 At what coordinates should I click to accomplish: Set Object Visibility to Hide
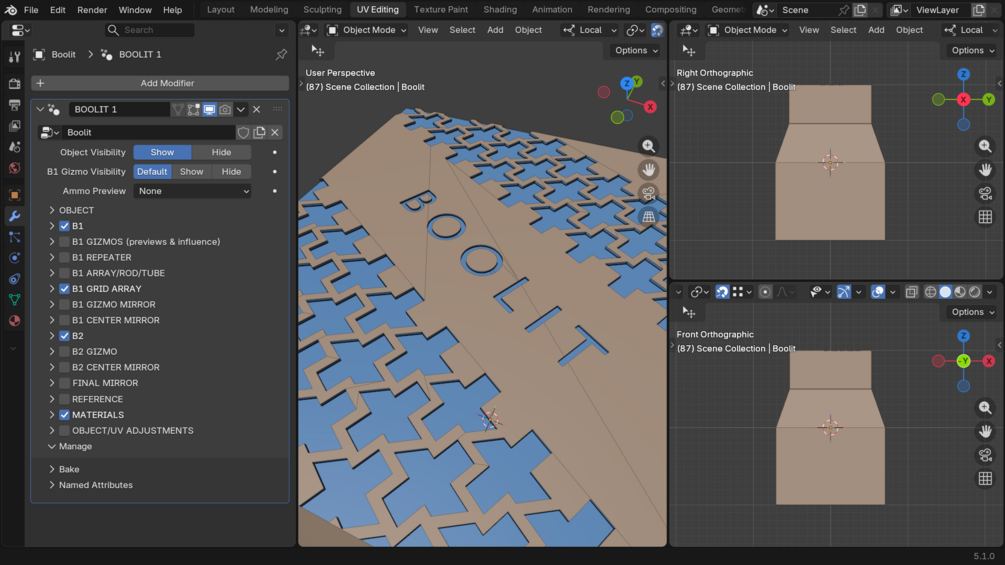click(x=221, y=152)
